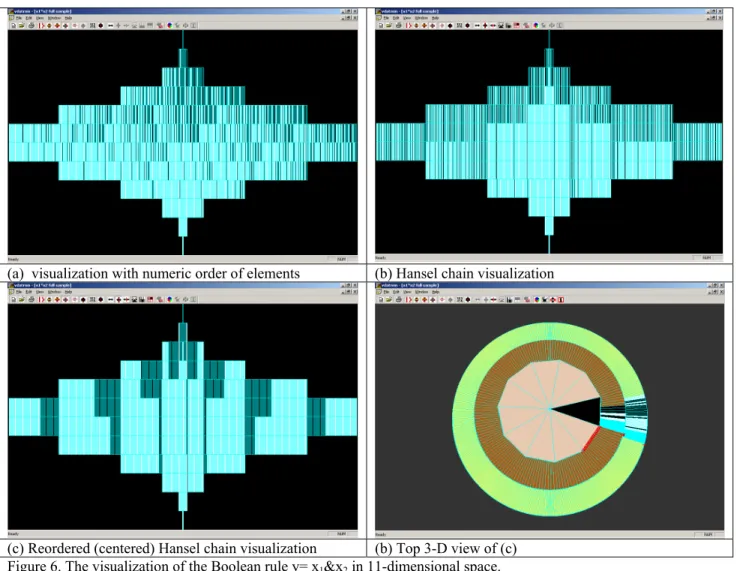
Task: Close the Top 3-D view window
Action: [721, 285]
